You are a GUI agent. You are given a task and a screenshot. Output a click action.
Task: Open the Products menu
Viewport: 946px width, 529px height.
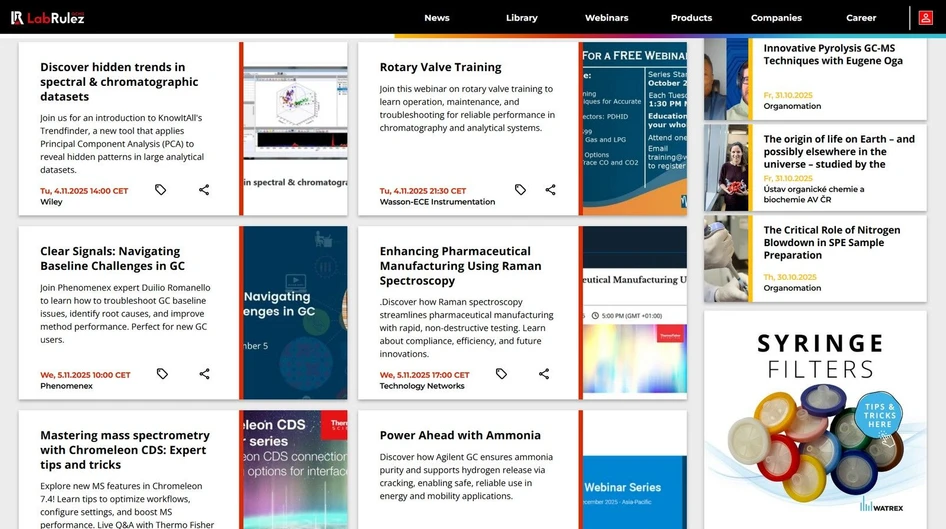pos(691,17)
